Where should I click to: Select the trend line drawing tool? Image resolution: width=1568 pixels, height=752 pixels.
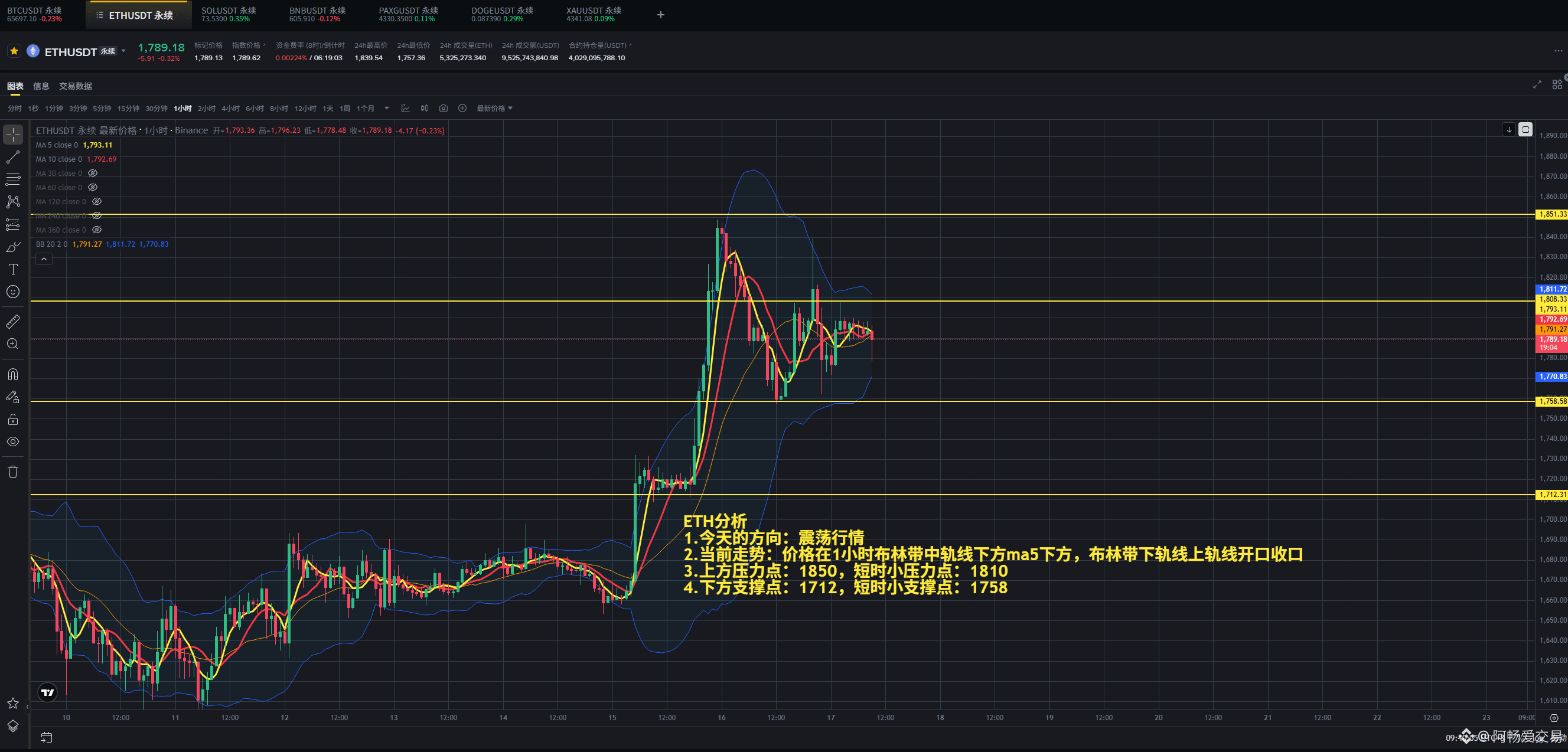13,157
